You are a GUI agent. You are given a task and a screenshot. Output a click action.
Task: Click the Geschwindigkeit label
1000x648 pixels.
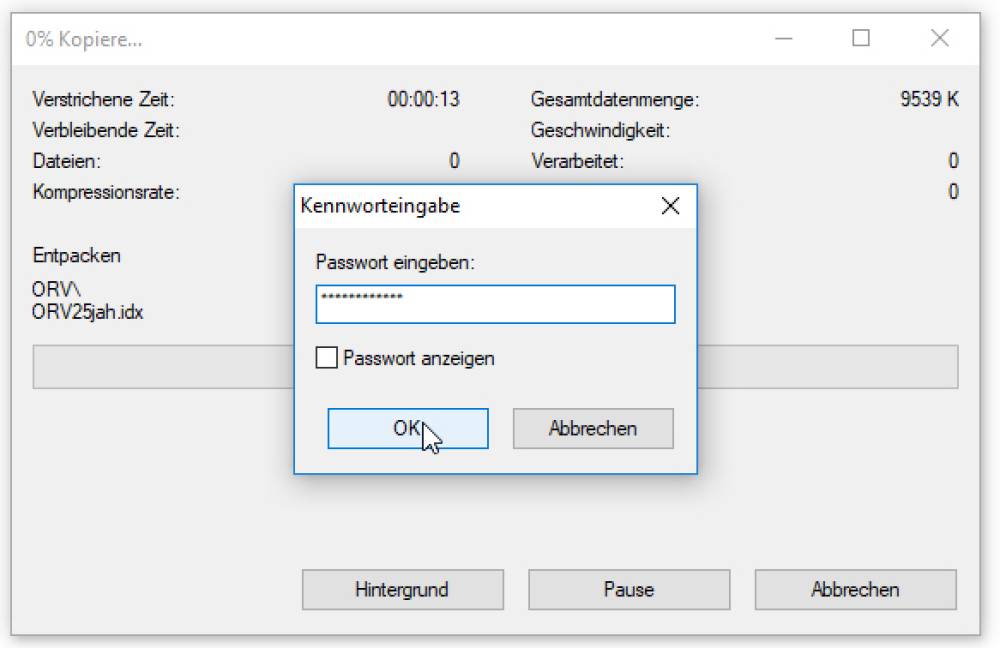pyautogui.click(x=600, y=130)
